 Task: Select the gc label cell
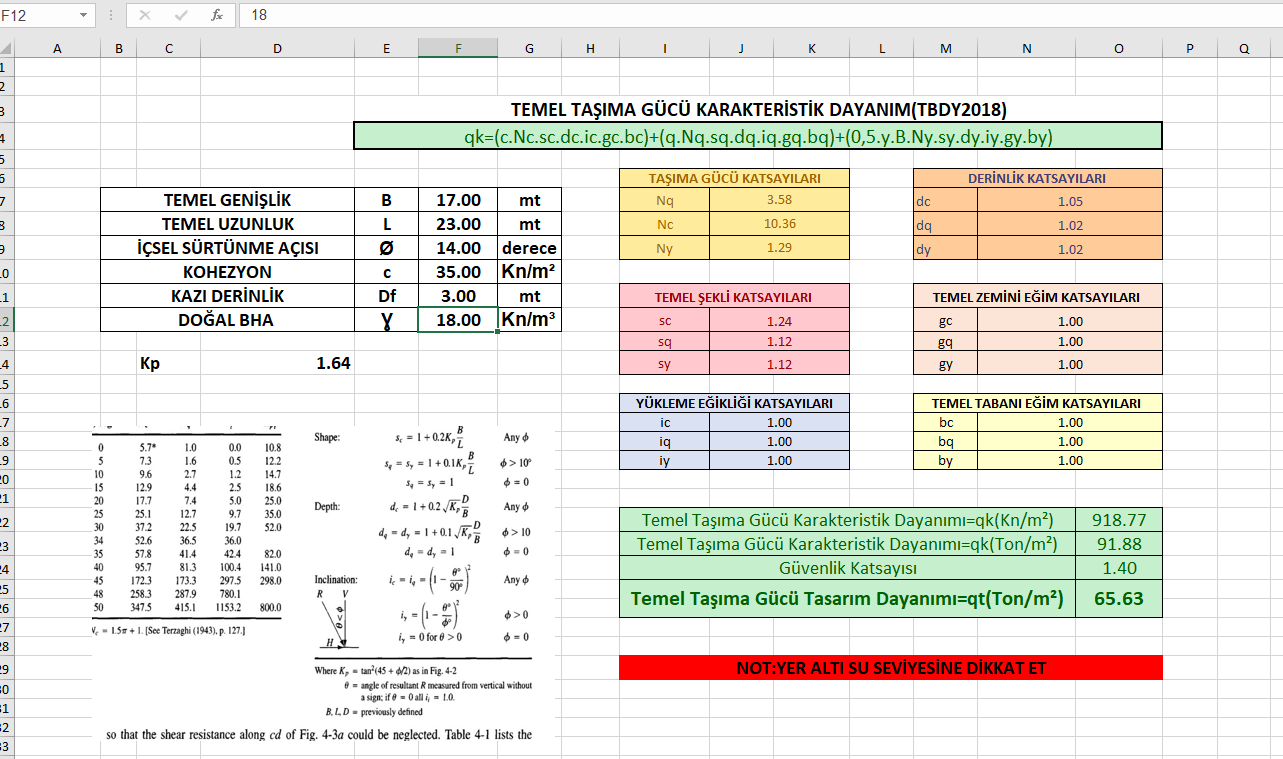coord(946,321)
